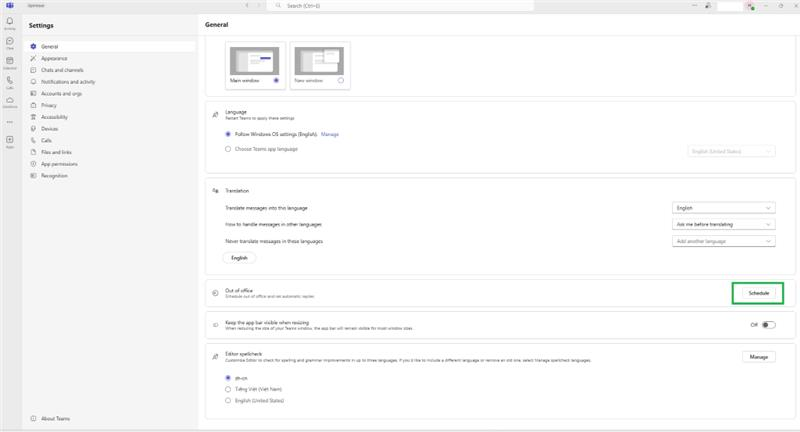The height and width of the screenshot is (432, 800).
Task: Open Accounts and orgs settings
Action: [x=111, y=93]
